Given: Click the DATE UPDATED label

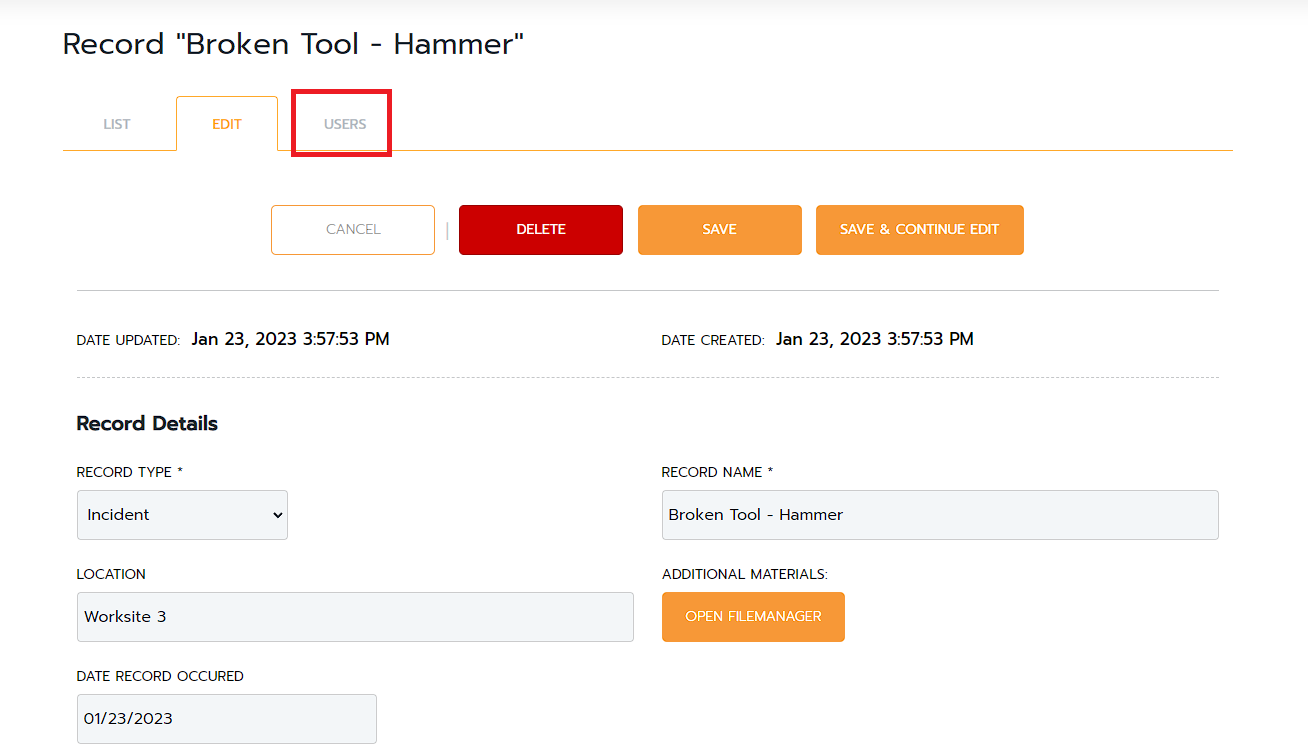Looking at the screenshot, I should pyautogui.click(x=128, y=340).
